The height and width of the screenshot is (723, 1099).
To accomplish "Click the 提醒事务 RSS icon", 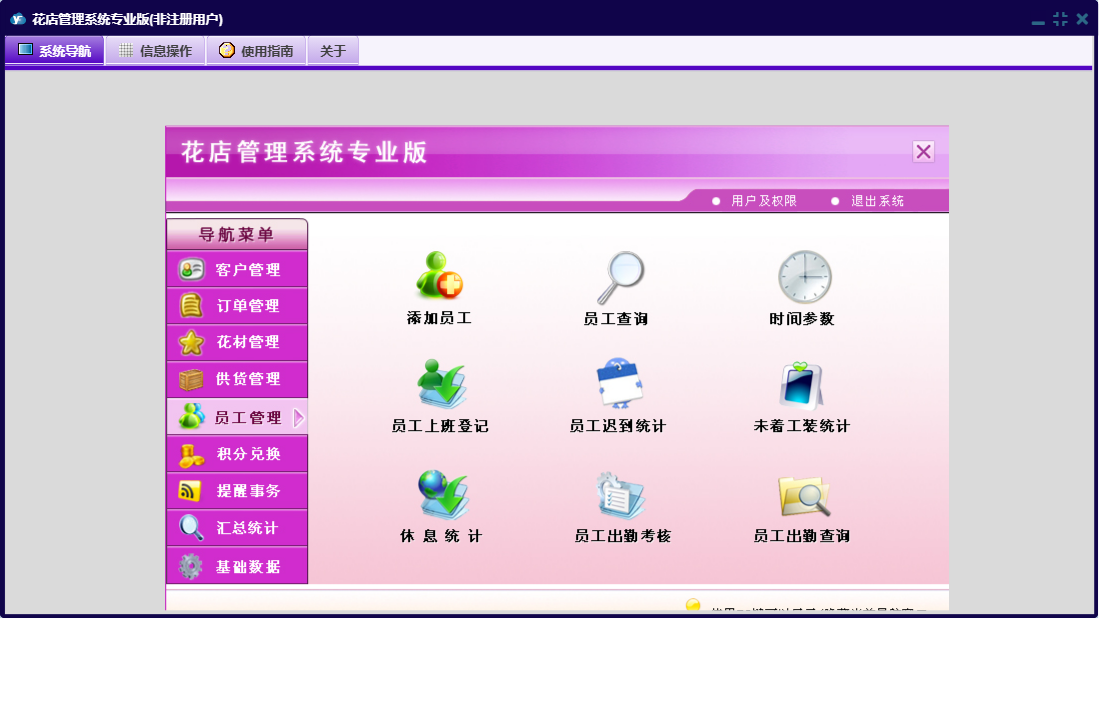I will (189, 490).
